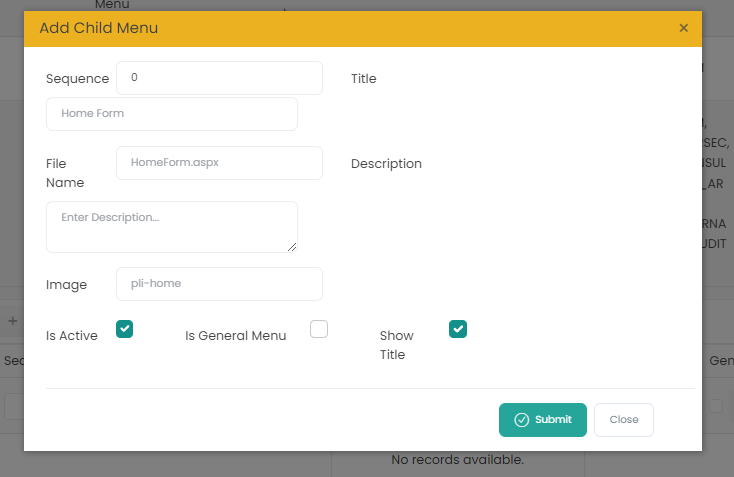Select the Image field with pli-home placeholder
Screen dimensions: 734x477
(219, 284)
